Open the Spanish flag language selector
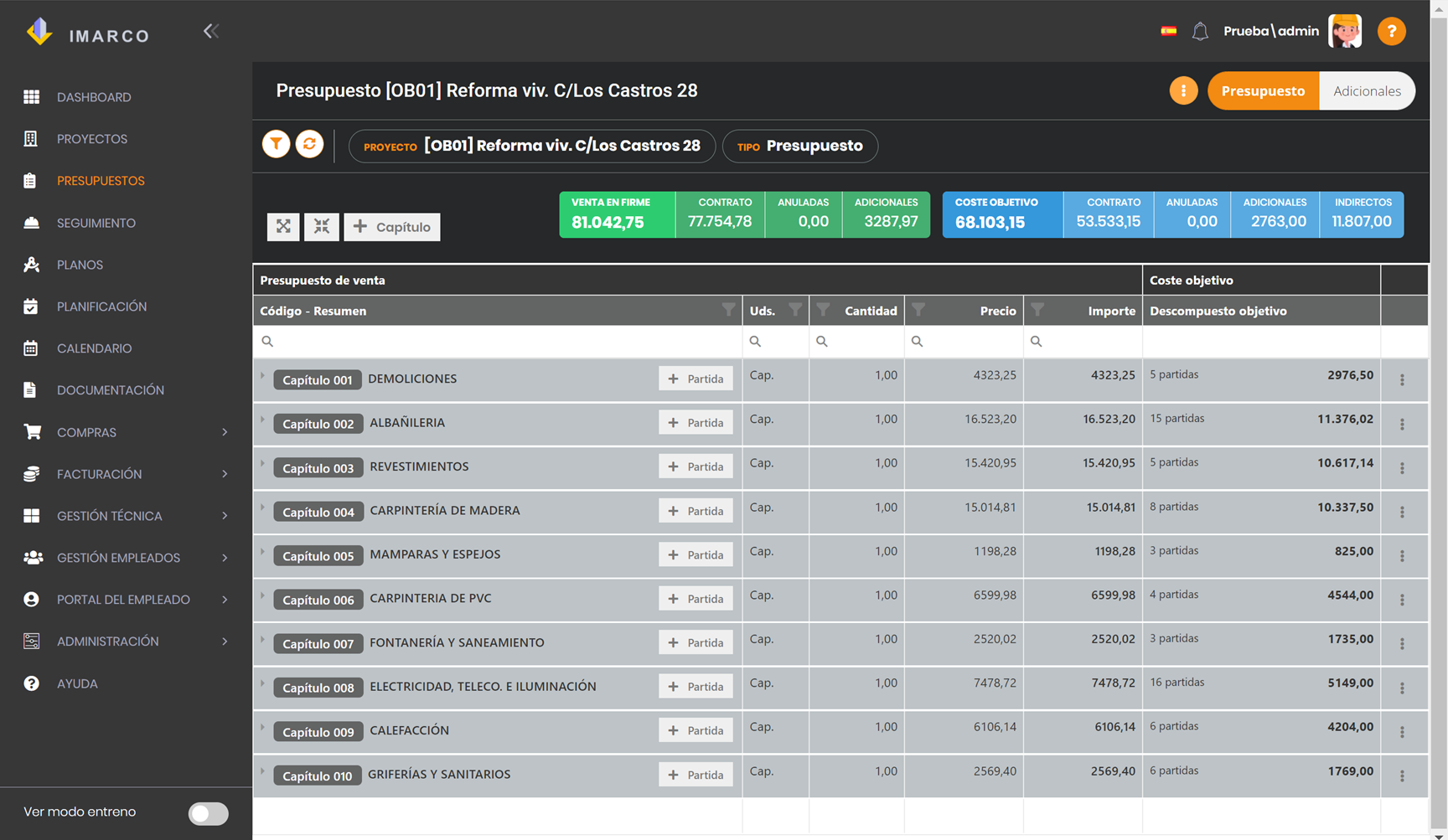1448x840 pixels. coord(1168,32)
